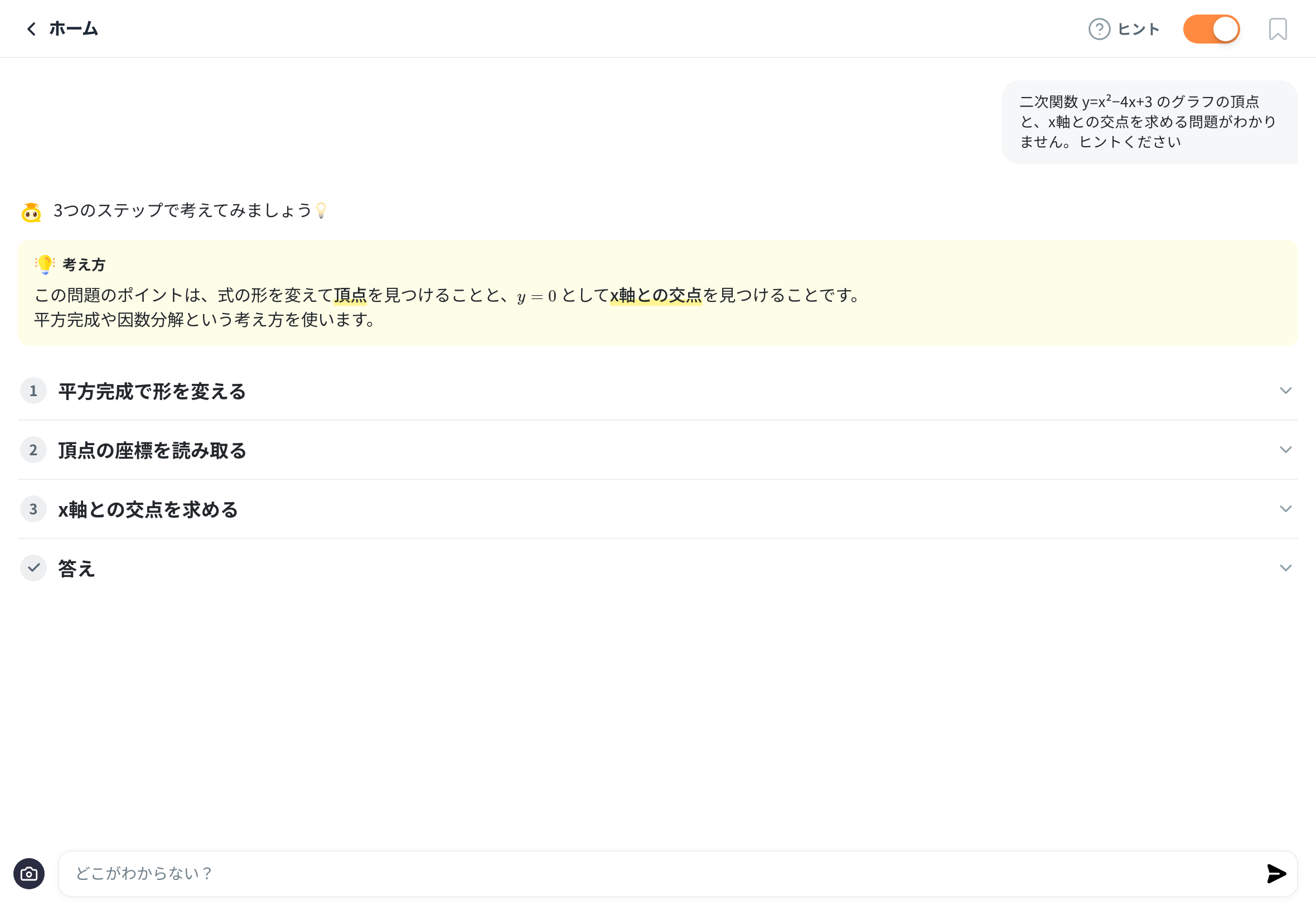1316x915 pixels.
Task: Click the step 2 number badge
Action: 33,450
